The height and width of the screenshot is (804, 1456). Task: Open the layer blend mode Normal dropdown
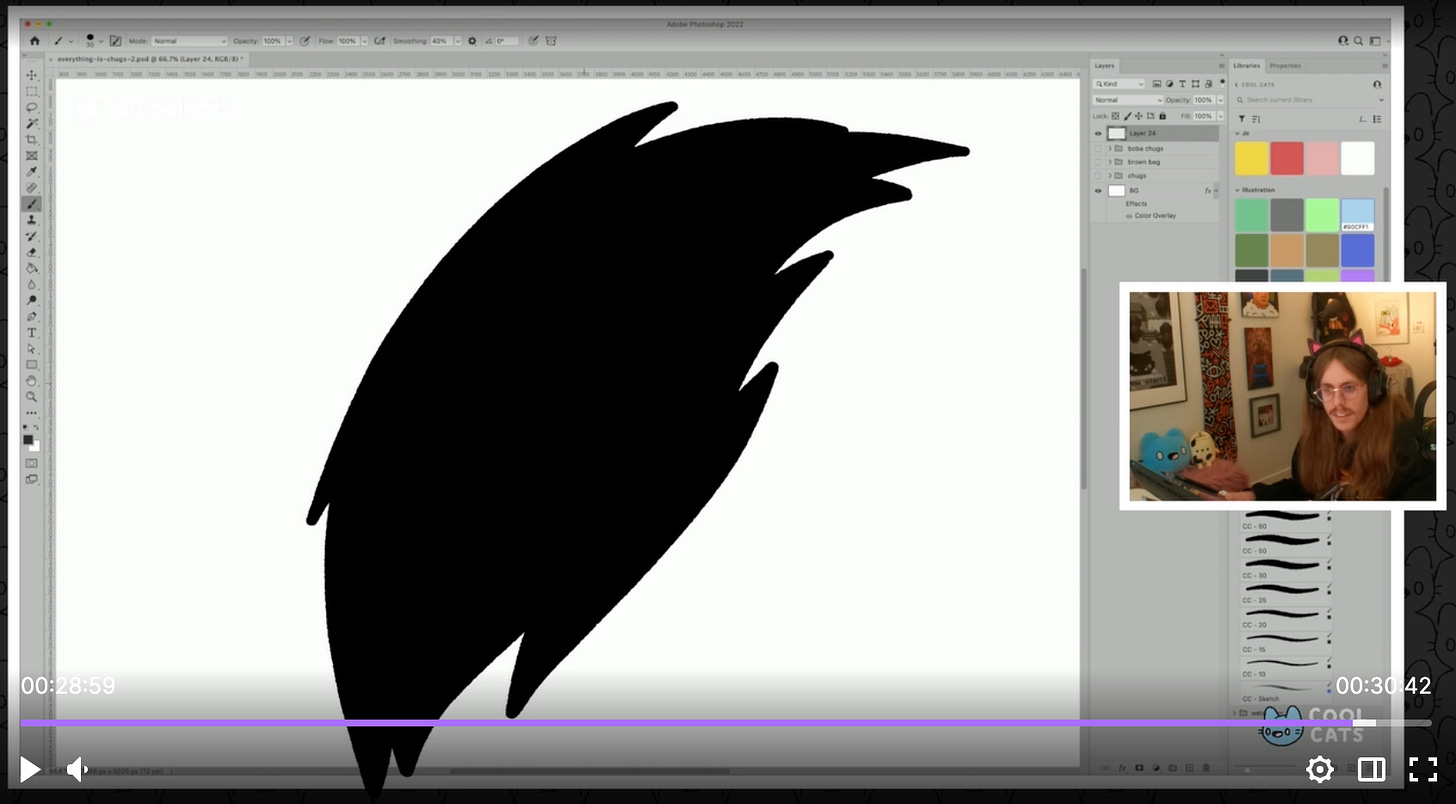coord(1128,100)
